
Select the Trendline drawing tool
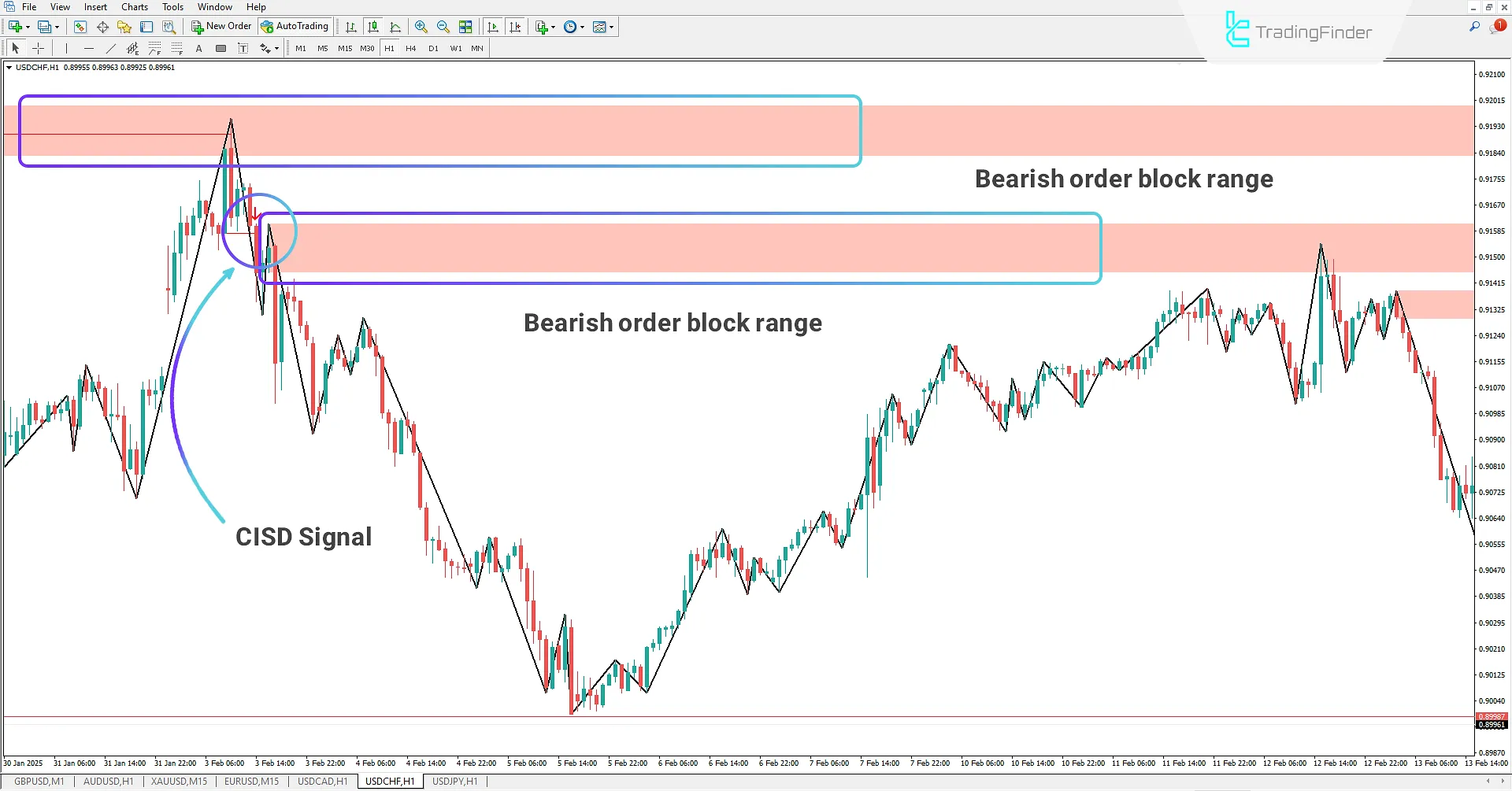click(x=111, y=48)
